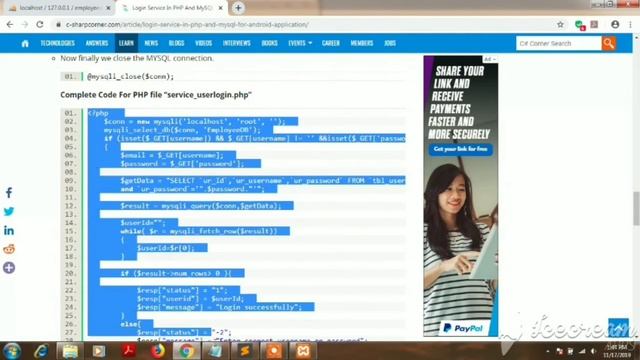640x360 pixels.
Task: Click 'Complete Code For PHP file' heading
Action: 156,95
